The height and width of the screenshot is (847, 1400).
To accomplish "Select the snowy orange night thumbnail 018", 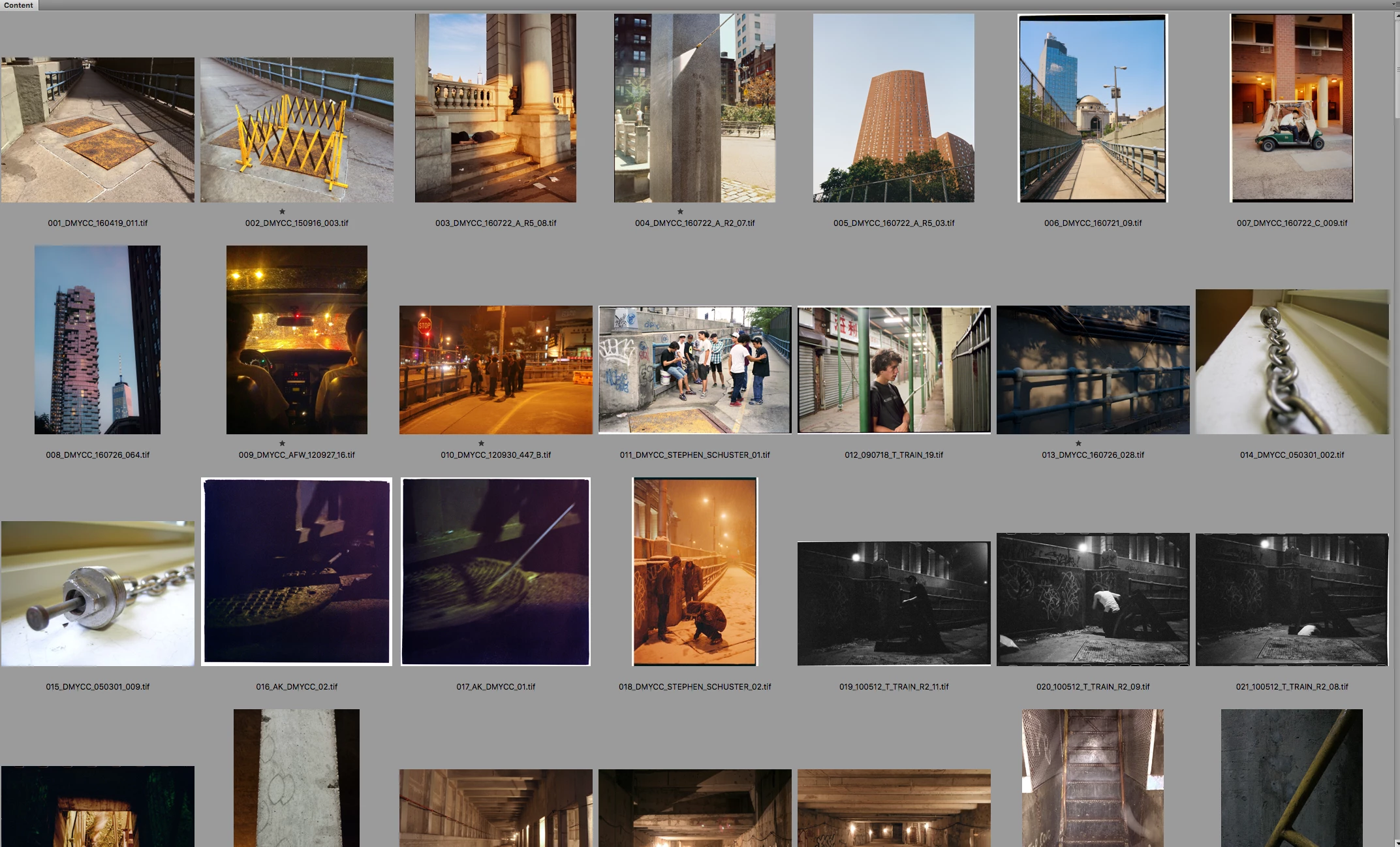I will 694,571.
